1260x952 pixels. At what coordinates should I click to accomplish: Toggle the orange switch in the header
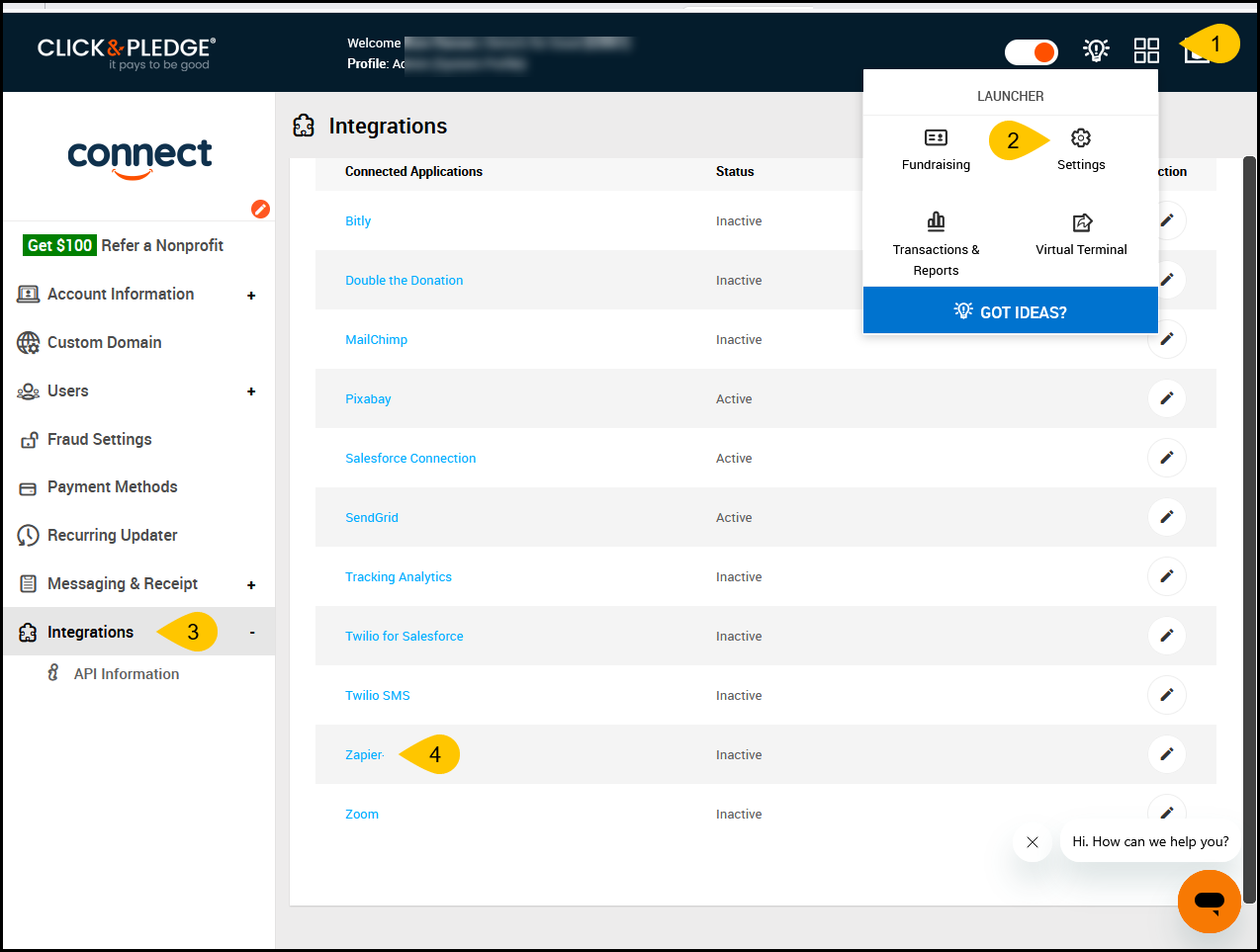(x=1032, y=51)
